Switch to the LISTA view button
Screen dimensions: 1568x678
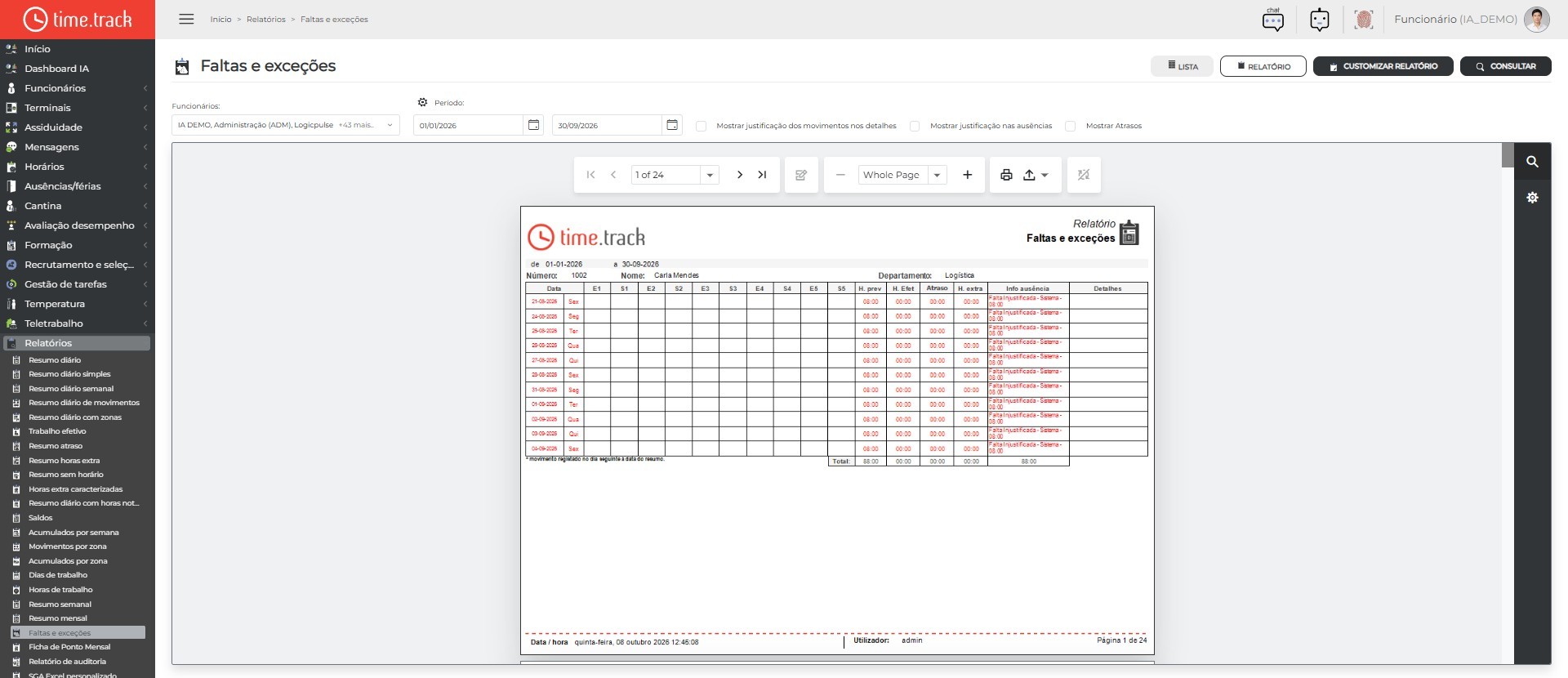pyautogui.click(x=1182, y=66)
